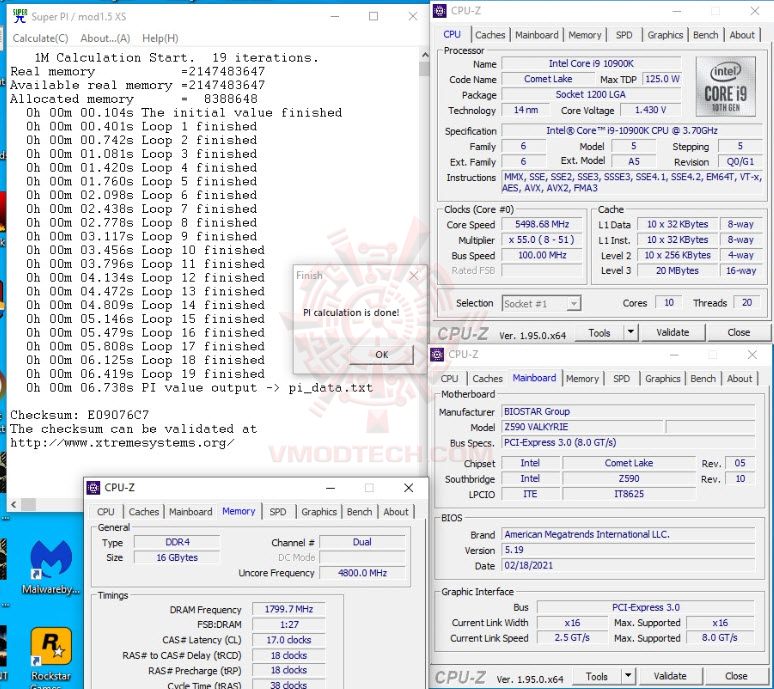This screenshot has height=689, width=774.
Task: Click Super PI vertical scrollbar up arrow
Action: coord(425,55)
